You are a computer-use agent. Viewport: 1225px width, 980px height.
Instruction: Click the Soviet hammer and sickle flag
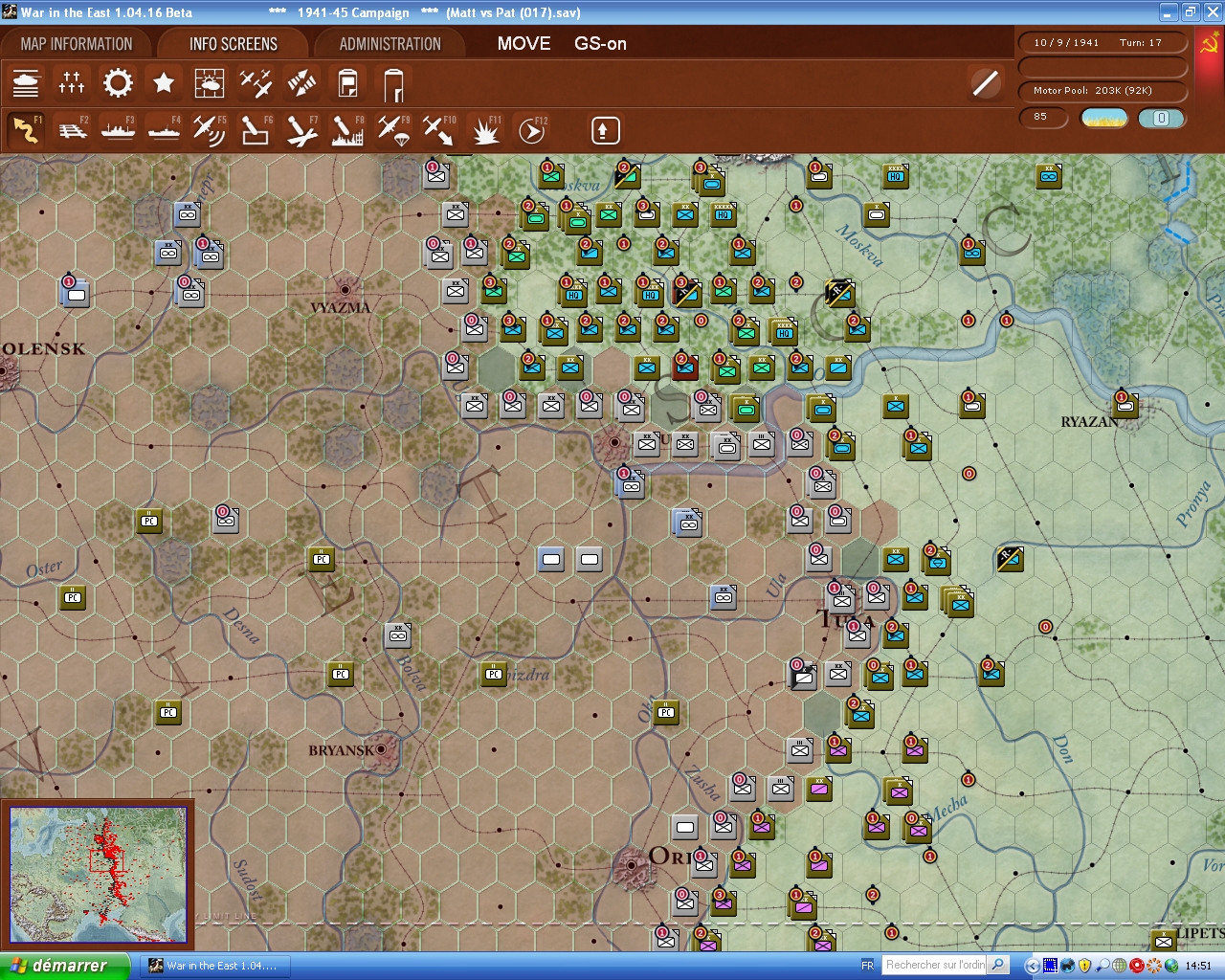pyautogui.click(x=1209, y=45)
